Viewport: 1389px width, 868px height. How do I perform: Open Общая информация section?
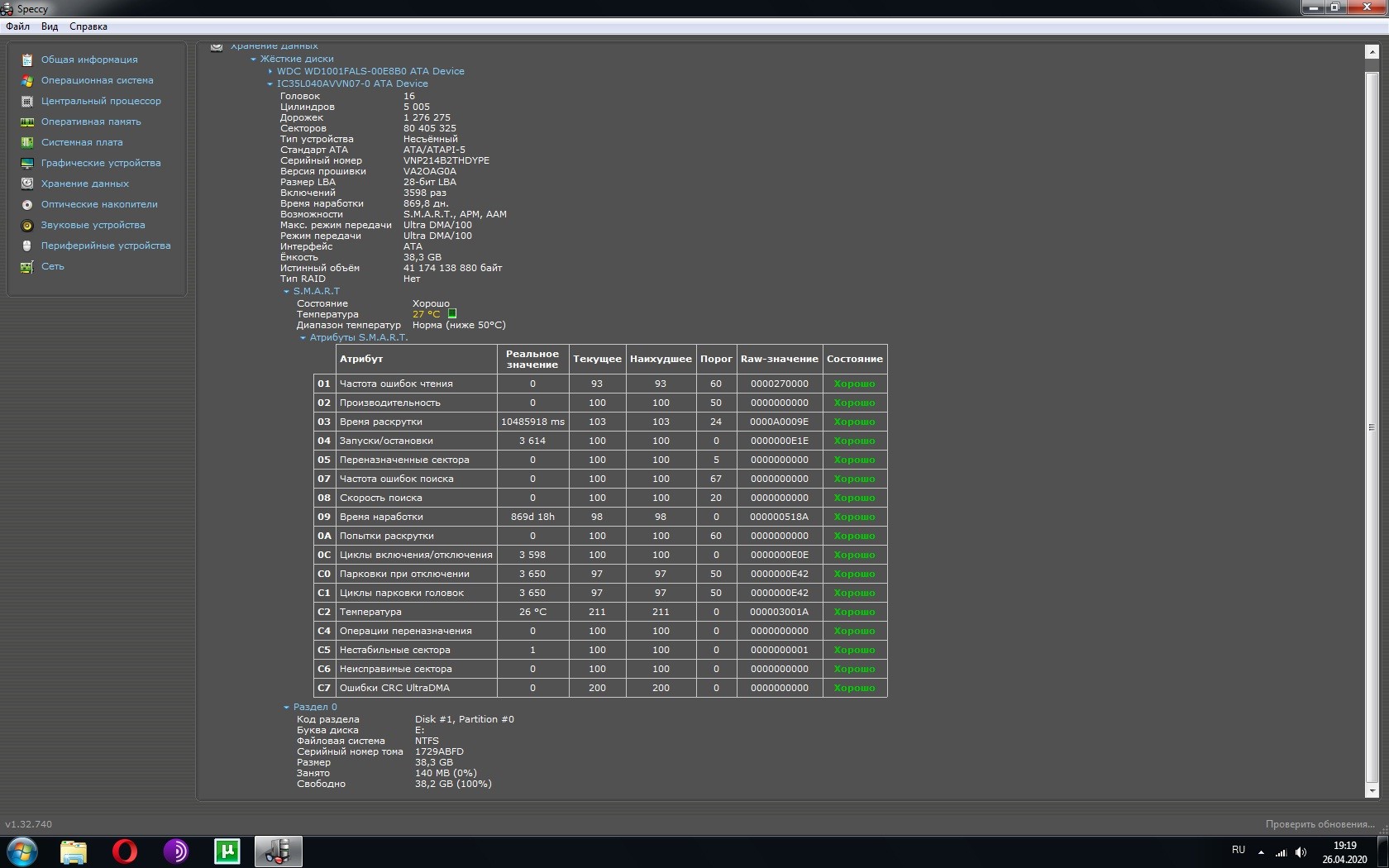(x=89, y=60)
